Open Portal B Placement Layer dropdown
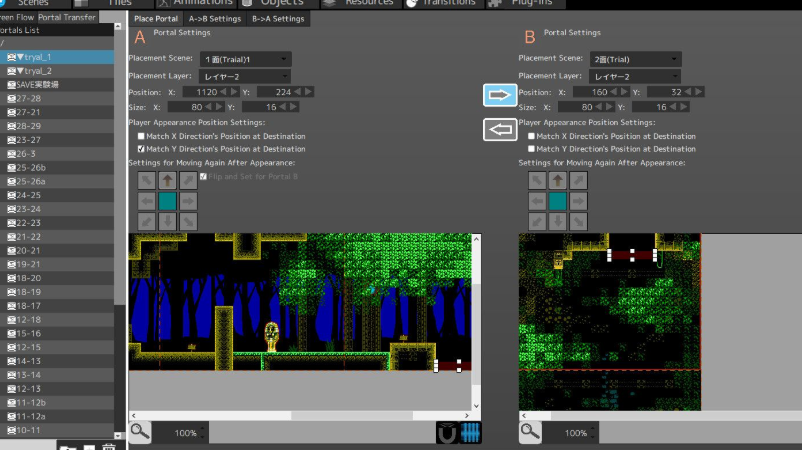This screenshot has width=802, height=450. 635,77
